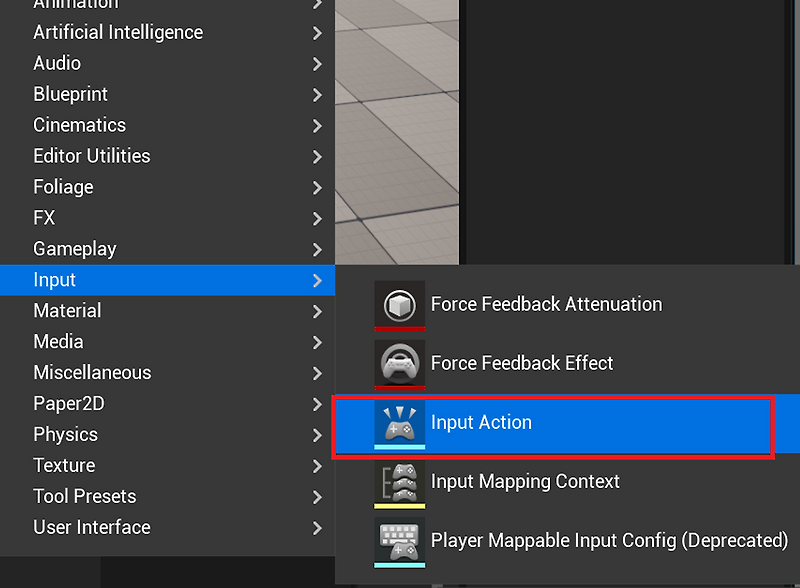Click the Player Mappable Input Config keyboard icon
Screen dimensions: 800x588
coord(397,540)
